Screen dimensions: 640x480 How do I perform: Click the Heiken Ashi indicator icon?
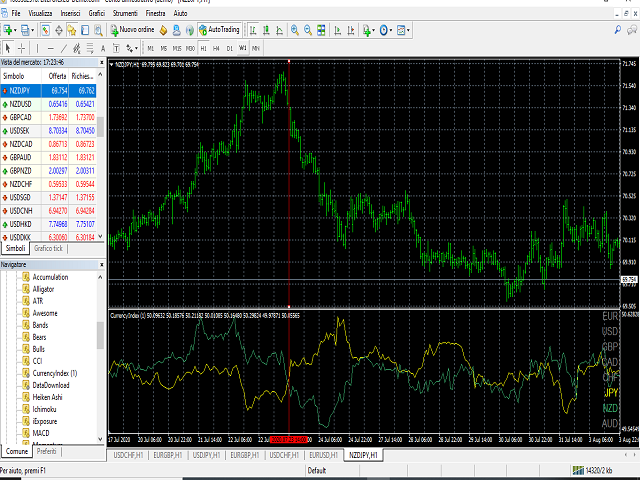click(x=26, y=397)
